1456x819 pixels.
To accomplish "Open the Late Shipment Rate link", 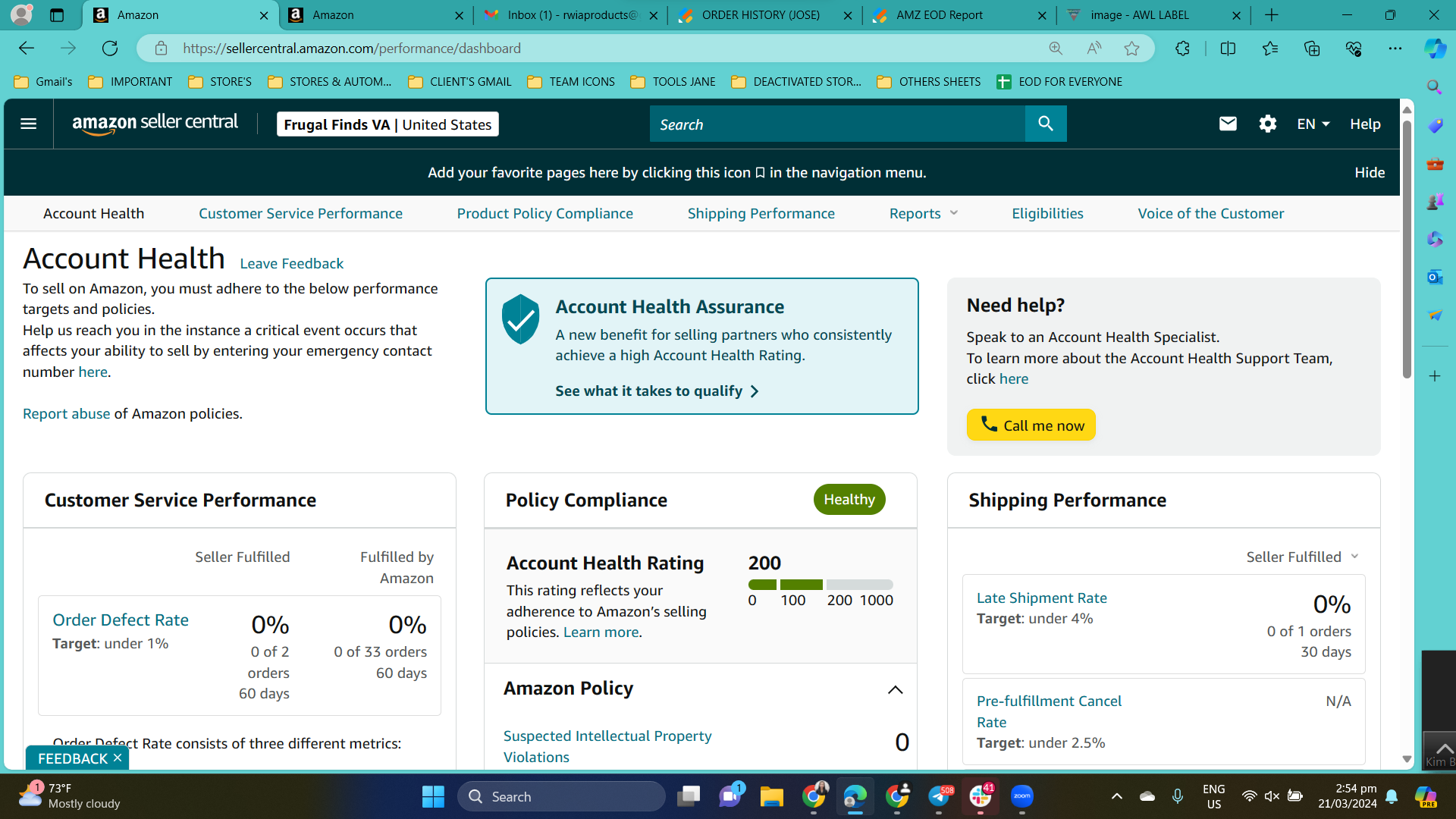I will click(x=1041, y=598).
